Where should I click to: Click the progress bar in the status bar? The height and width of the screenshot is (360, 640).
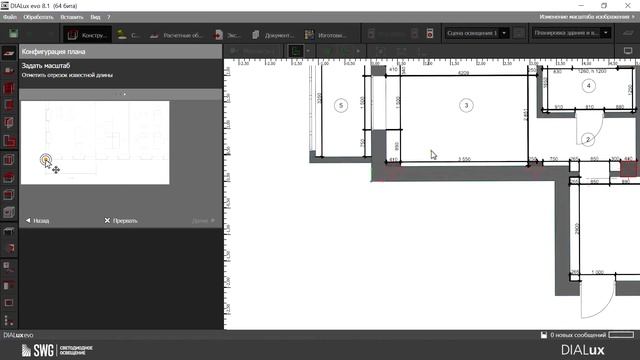[x=621, y=335]
